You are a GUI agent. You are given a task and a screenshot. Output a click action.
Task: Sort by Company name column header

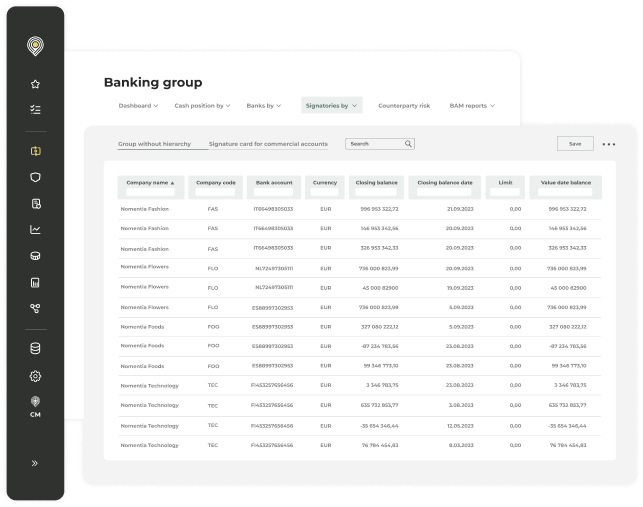[150, 183]
